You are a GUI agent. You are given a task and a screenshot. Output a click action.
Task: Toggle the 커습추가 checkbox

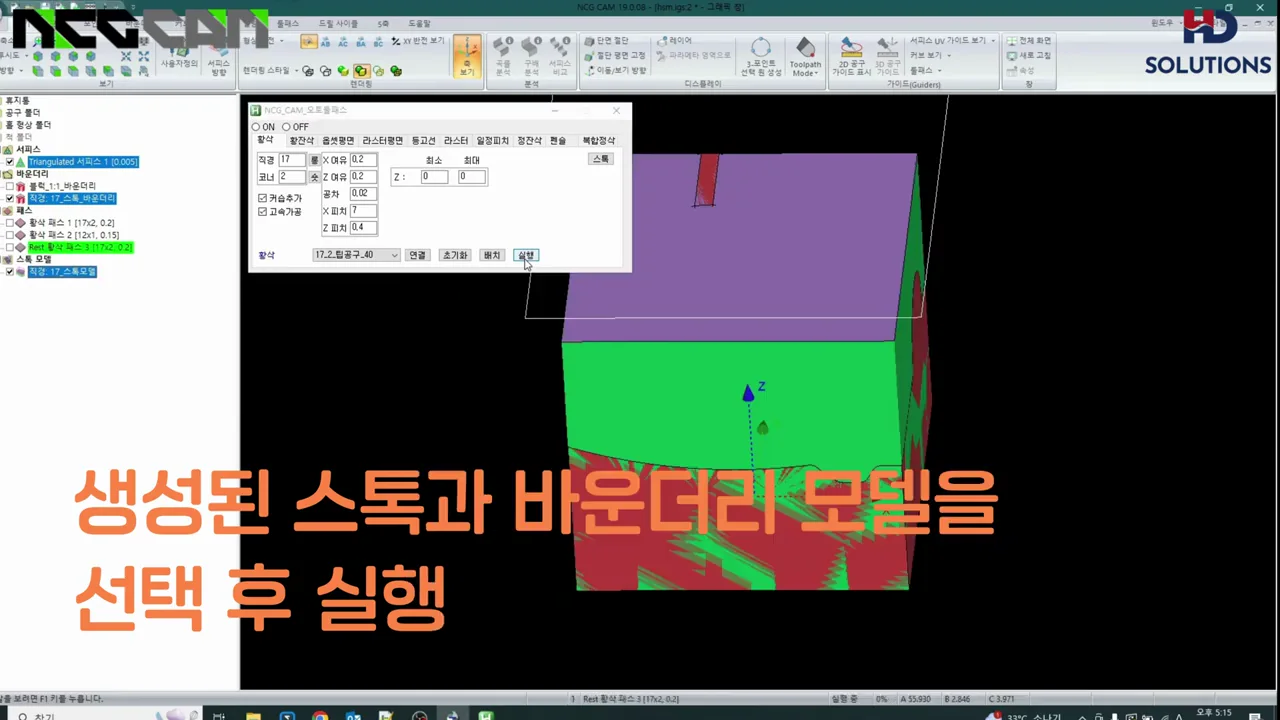[x=263, y=199]
